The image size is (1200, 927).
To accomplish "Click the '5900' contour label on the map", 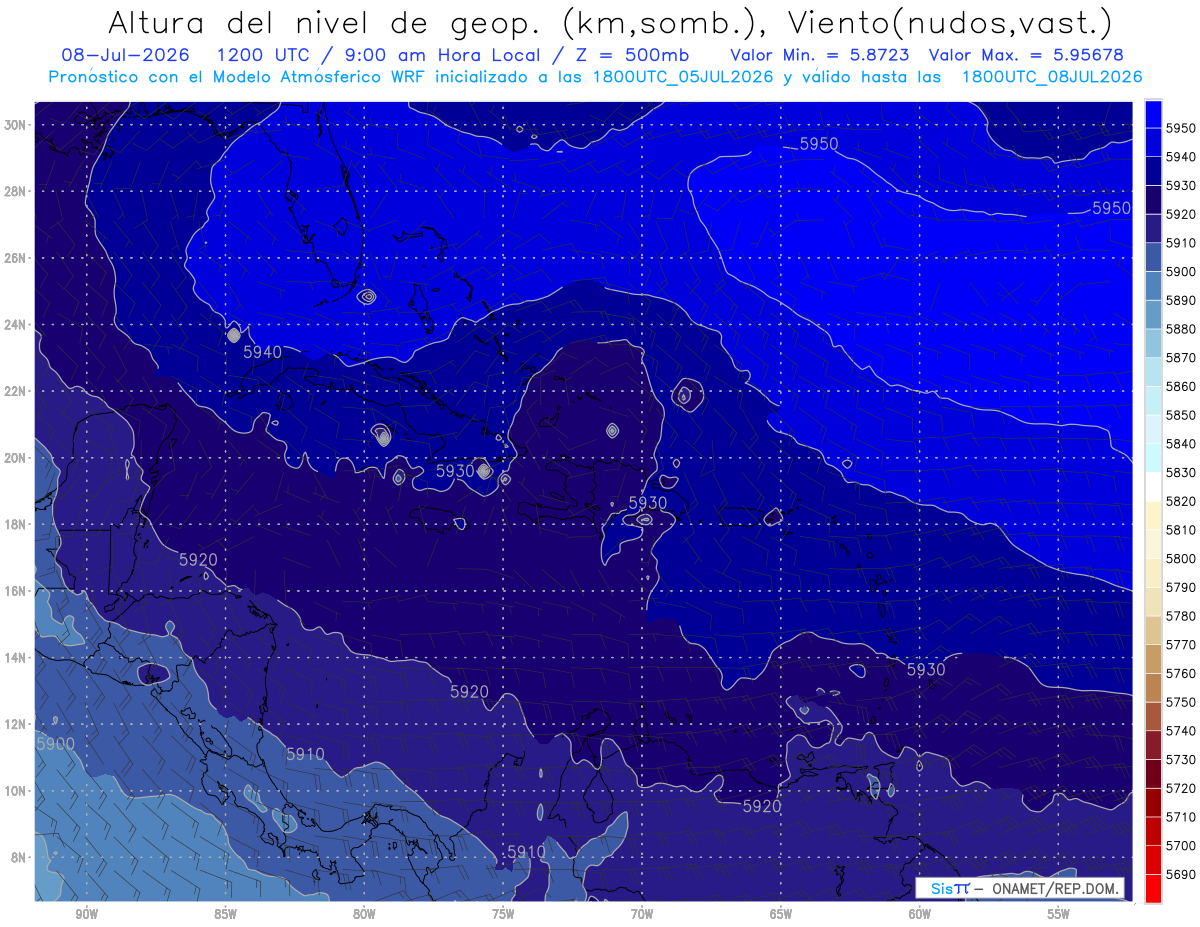I will [55, 743].
